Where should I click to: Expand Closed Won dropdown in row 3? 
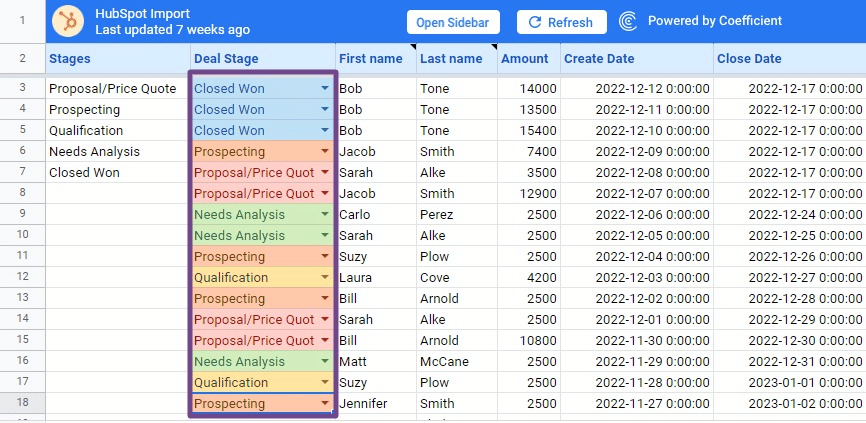pos(325,88)
